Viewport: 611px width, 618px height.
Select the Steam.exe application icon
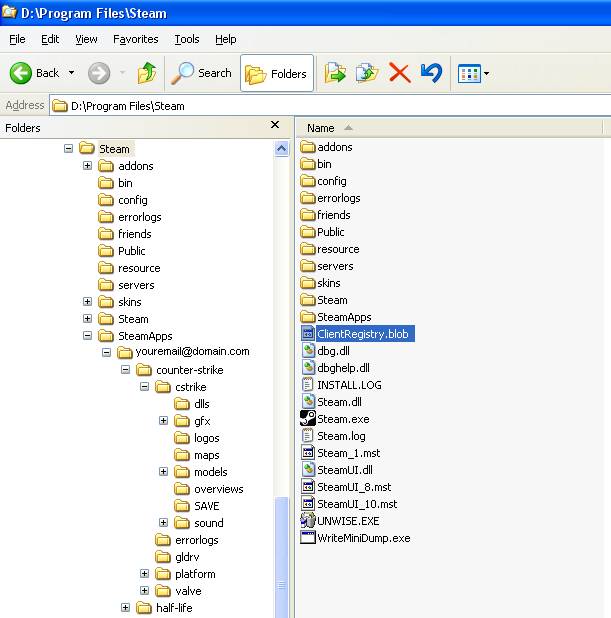pyautogui.click(x=308, y=419)
